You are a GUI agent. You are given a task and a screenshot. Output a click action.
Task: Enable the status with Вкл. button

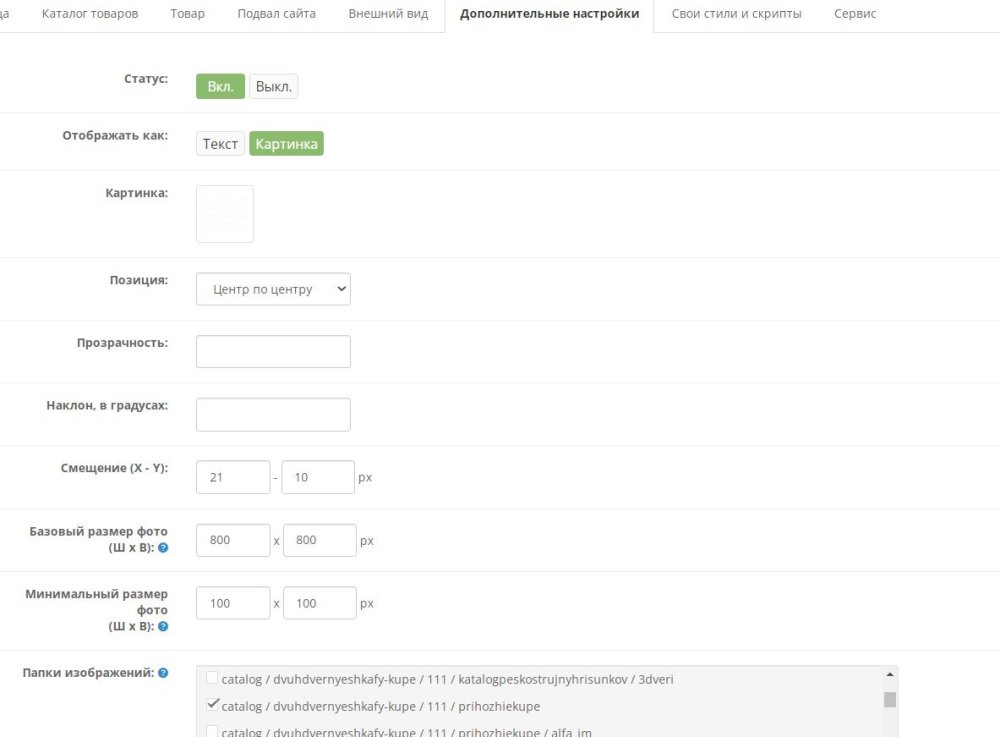pos(219,86)
